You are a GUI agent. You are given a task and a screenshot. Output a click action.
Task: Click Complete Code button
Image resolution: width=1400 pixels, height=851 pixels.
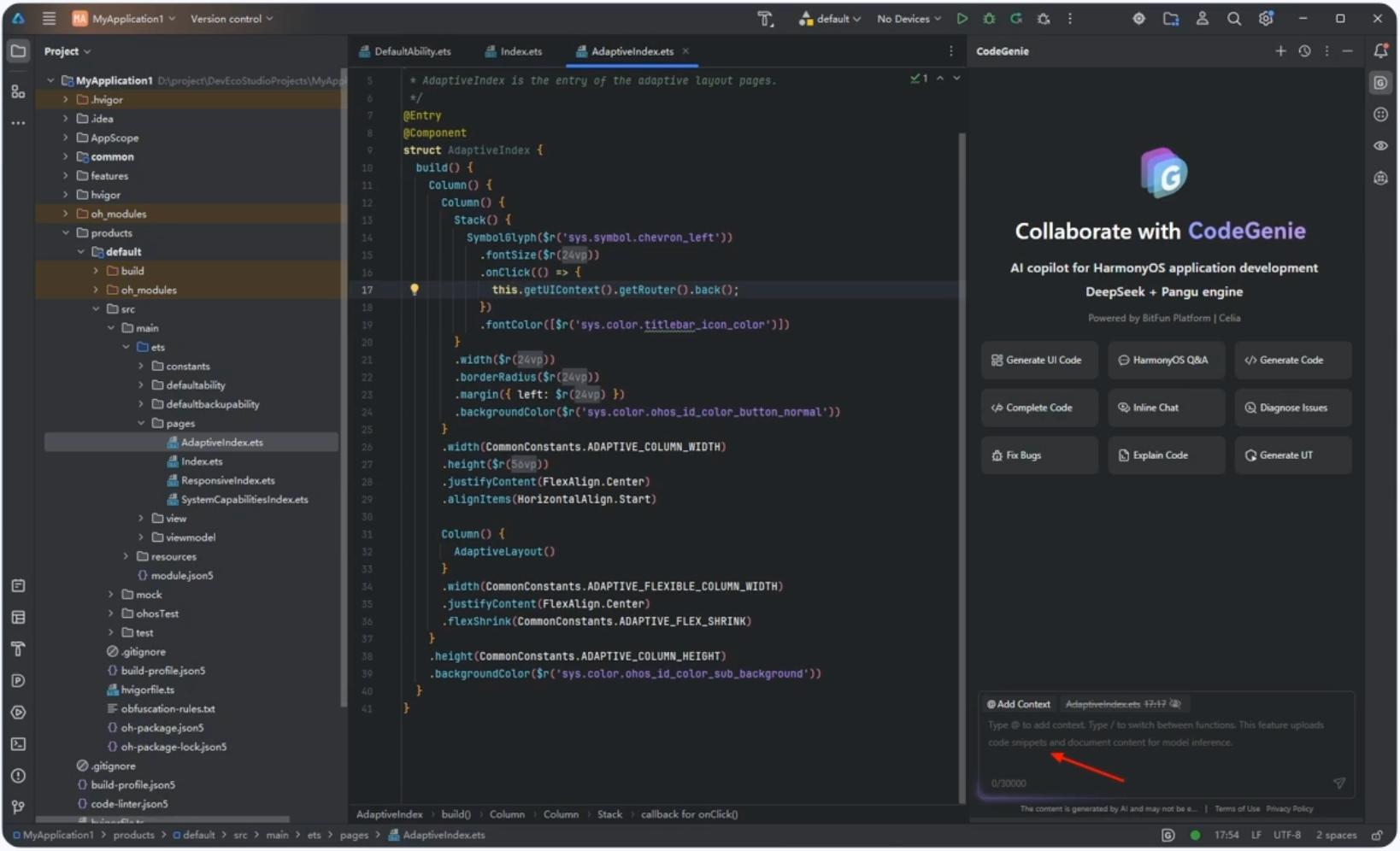tap(1038, 408)
